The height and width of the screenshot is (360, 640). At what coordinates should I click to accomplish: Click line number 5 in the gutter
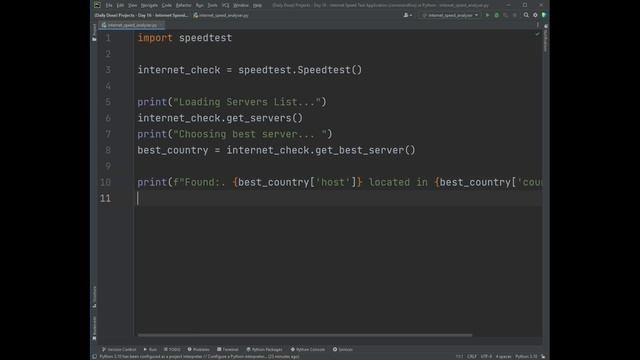pyautogui.click(x=108, y=102)
